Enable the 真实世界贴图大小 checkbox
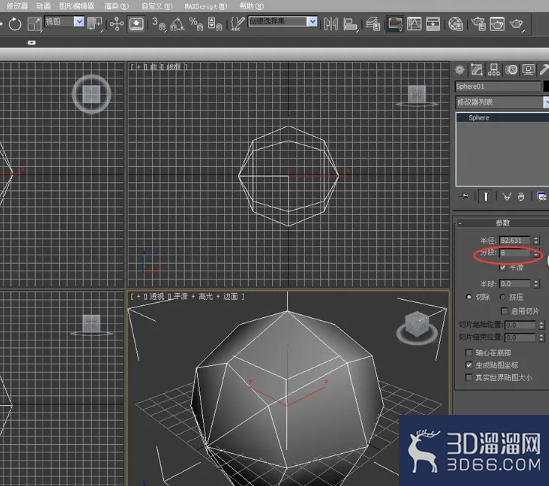The image size is (549, 486). (469, 377)
